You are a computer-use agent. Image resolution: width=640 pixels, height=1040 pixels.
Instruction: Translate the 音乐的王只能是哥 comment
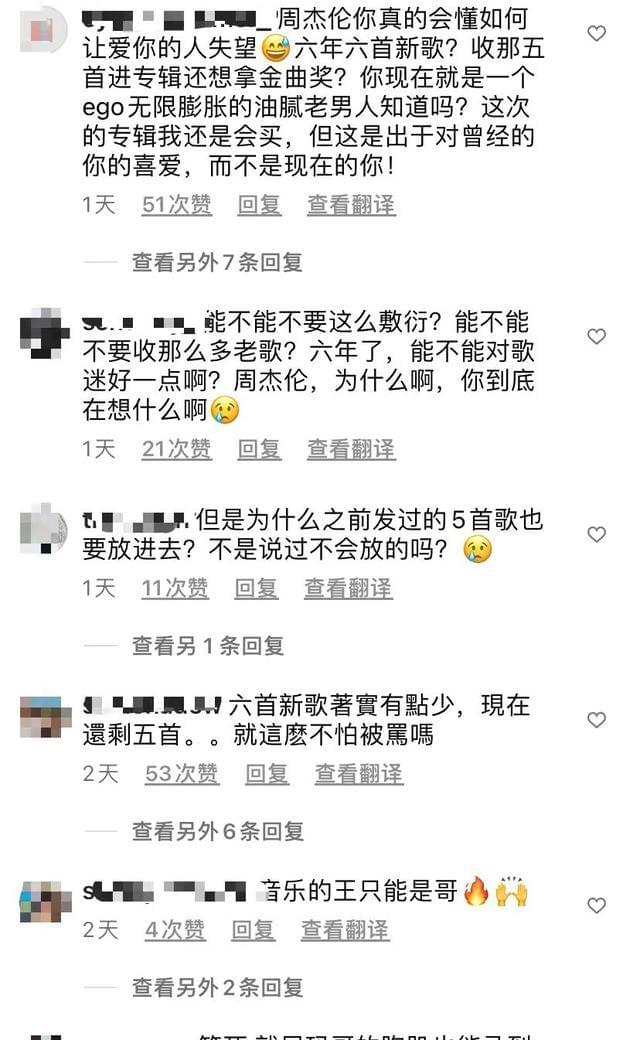click(x=345, y=931)
